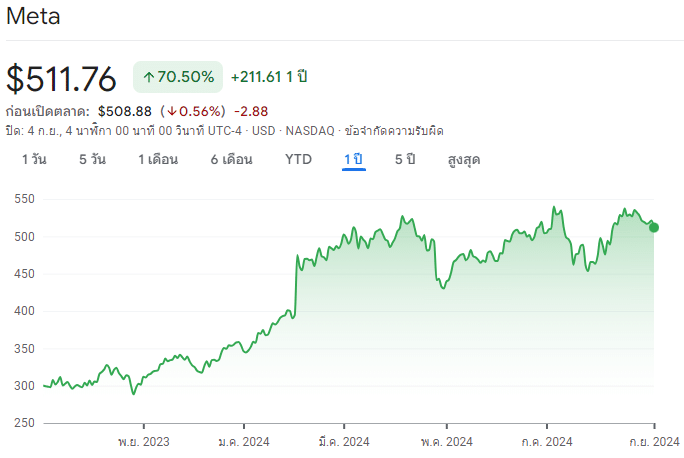Click the 300 y-axis label
Screen dimensions: 684x458
pyautogui.click(x=24, y=386)
